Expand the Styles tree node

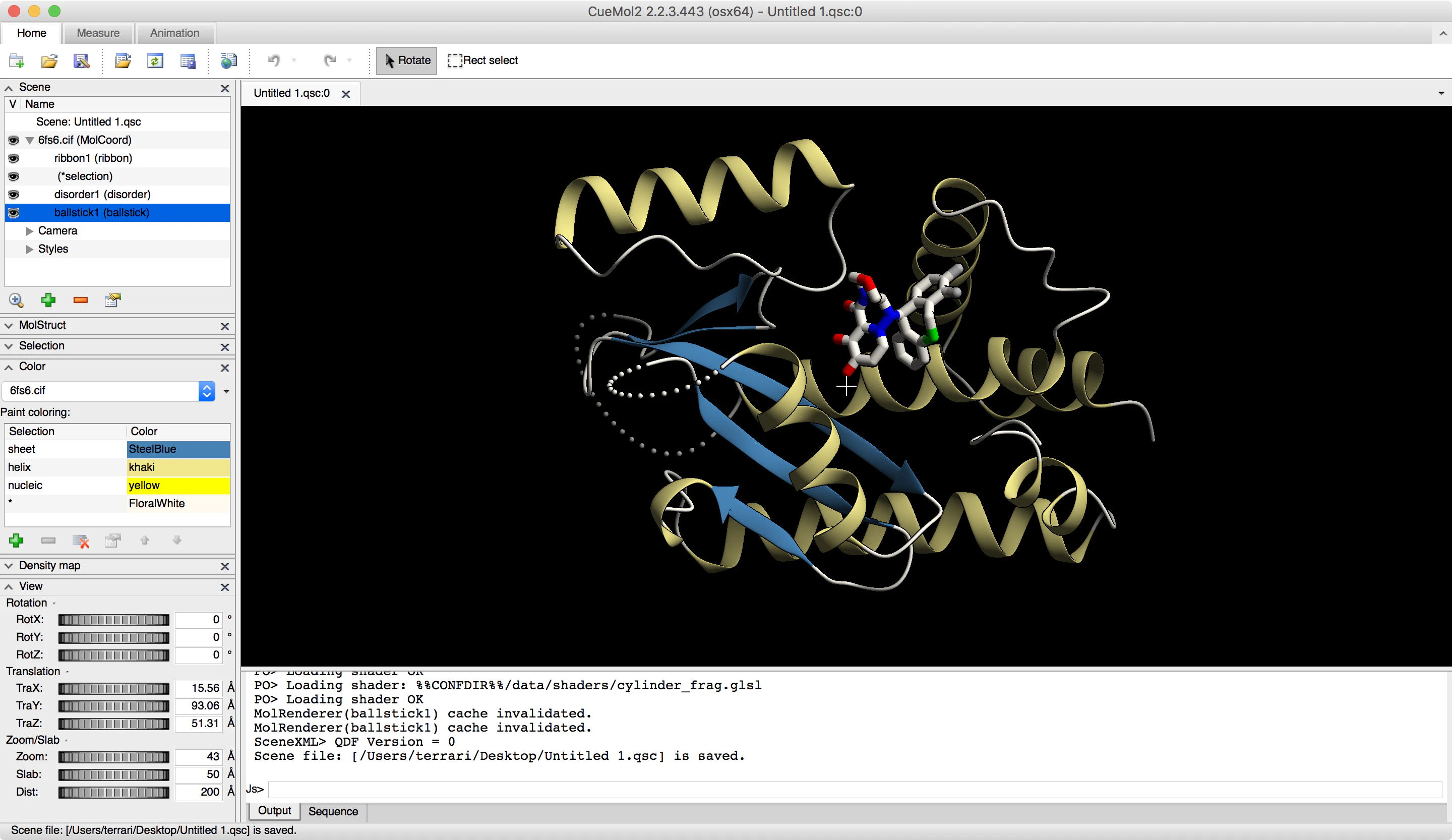(29, 249)
